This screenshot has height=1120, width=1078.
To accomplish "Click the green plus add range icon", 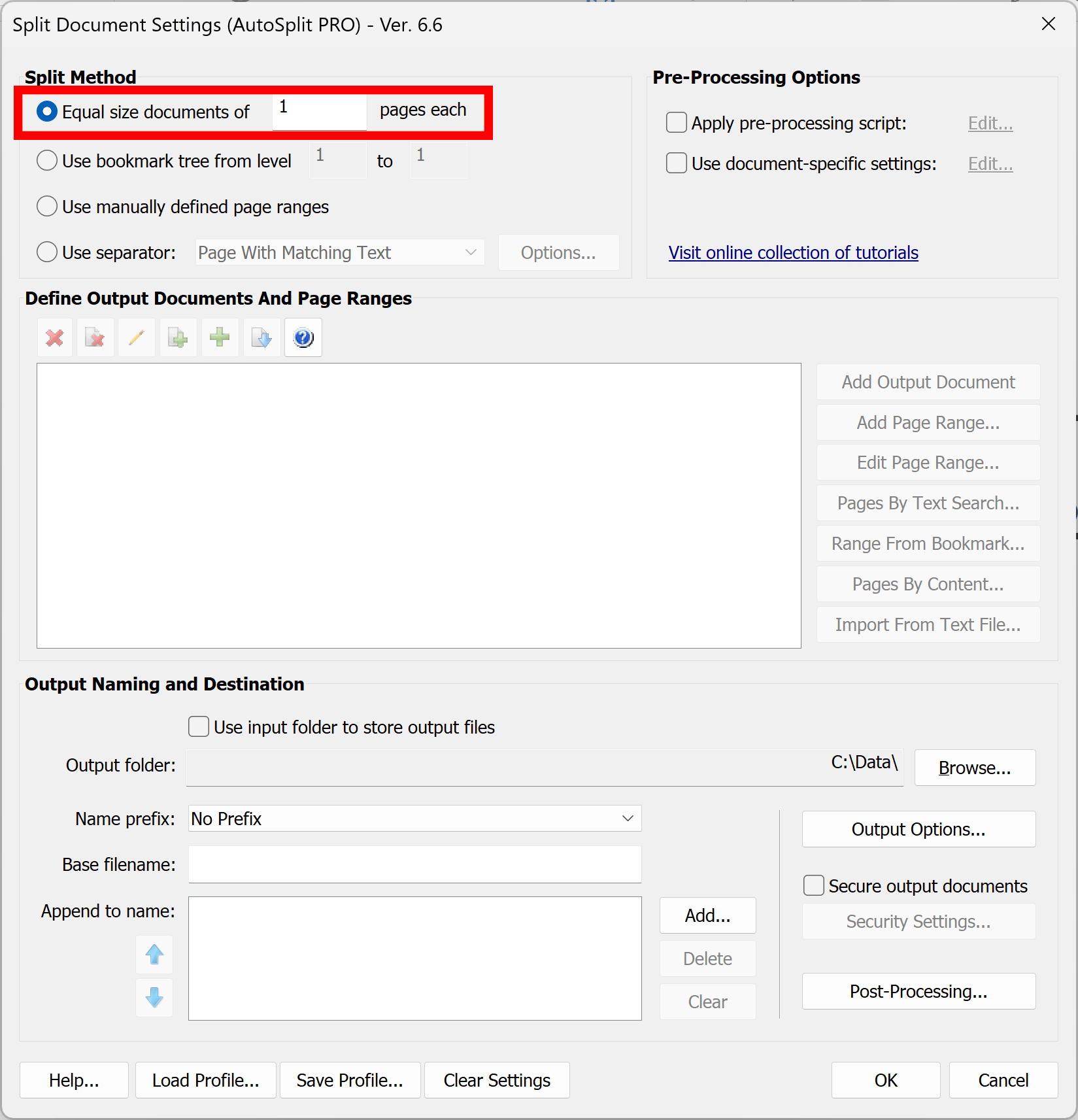I will 220,338.
